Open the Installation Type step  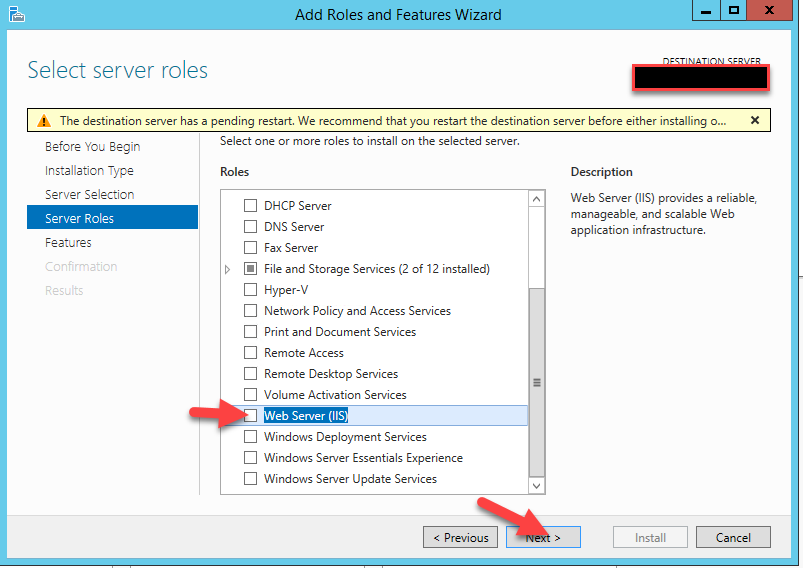pos(89,171)
